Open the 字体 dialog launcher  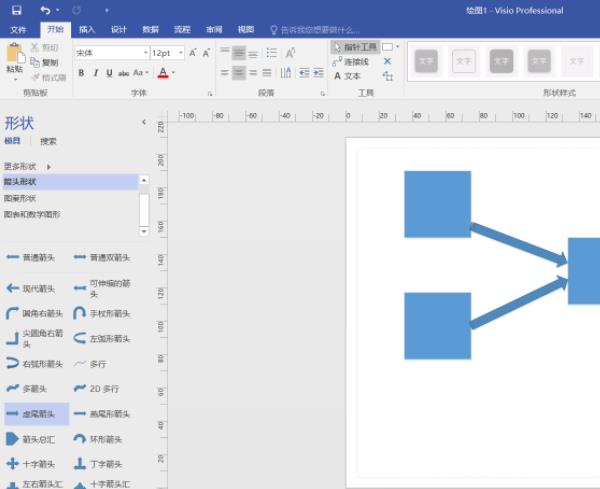pyautogui.click(x=210, y=93)
